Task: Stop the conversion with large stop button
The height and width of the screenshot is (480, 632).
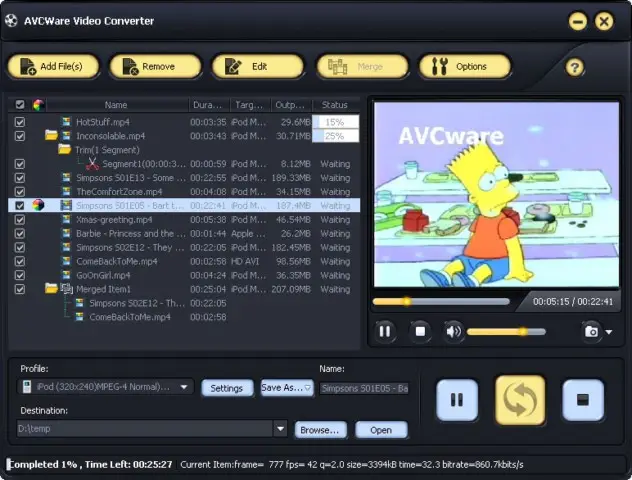Action: [583, 400]
